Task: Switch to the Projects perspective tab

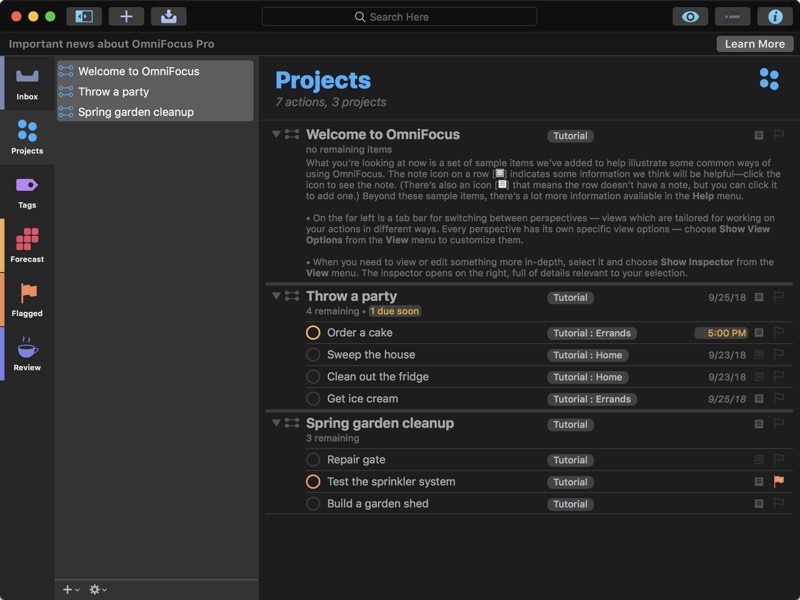Action: pos(27,137)
